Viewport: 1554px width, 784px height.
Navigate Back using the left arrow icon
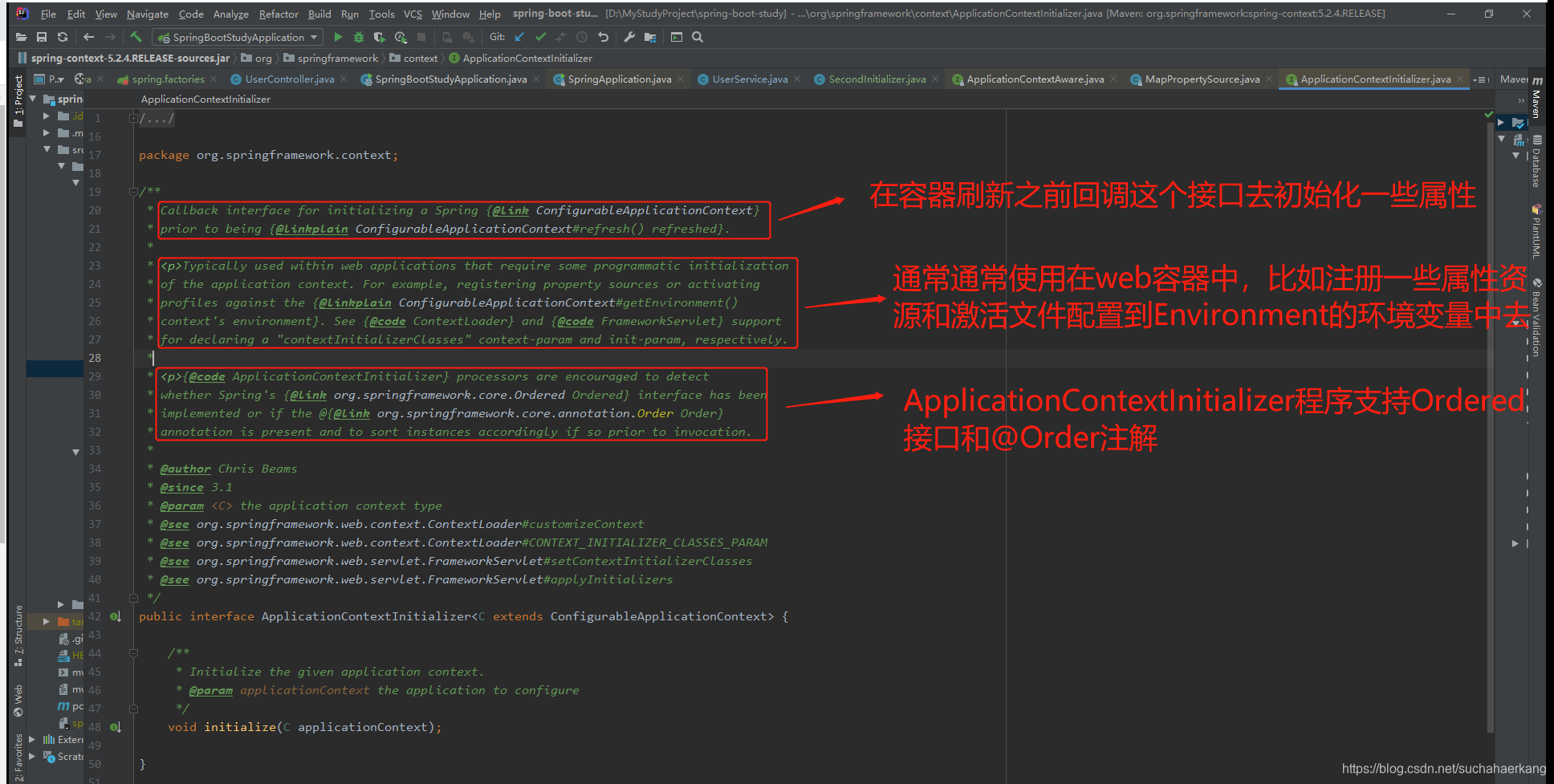tap(88, 37)
